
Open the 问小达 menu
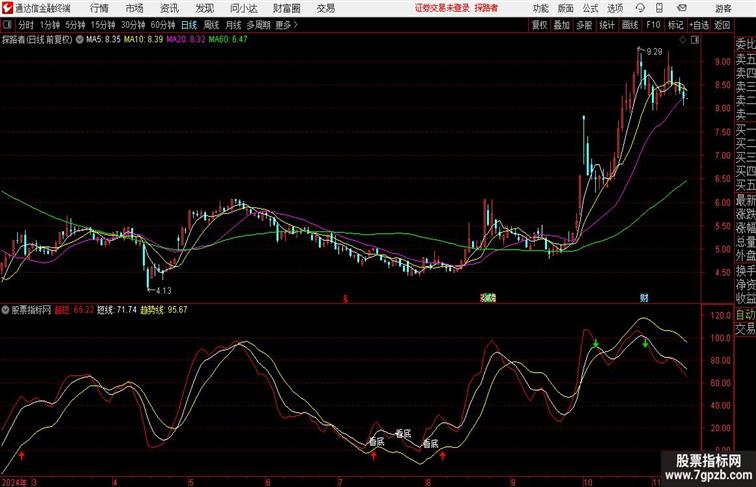coord(243,8)
